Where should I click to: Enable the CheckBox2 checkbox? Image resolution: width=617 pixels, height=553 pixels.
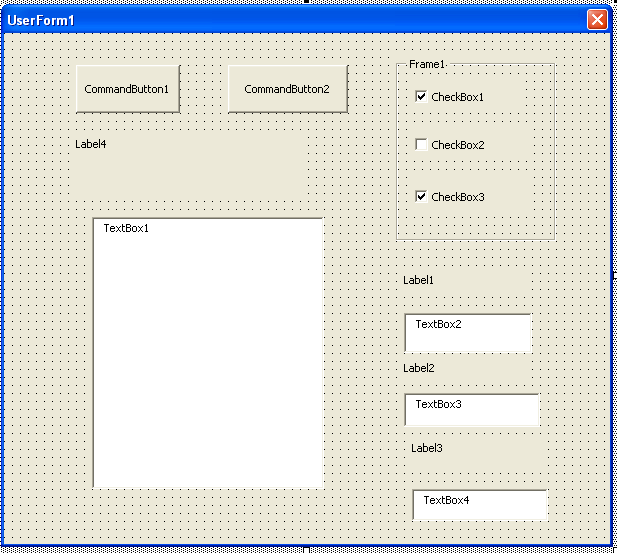click(x=421, y=144)
